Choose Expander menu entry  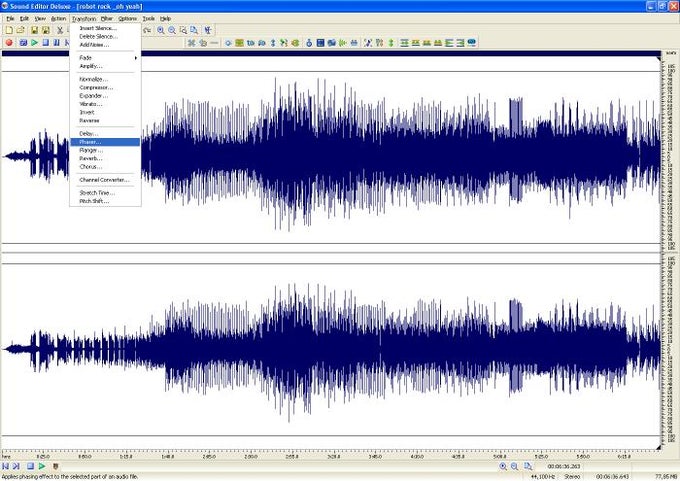pos(105,96)
